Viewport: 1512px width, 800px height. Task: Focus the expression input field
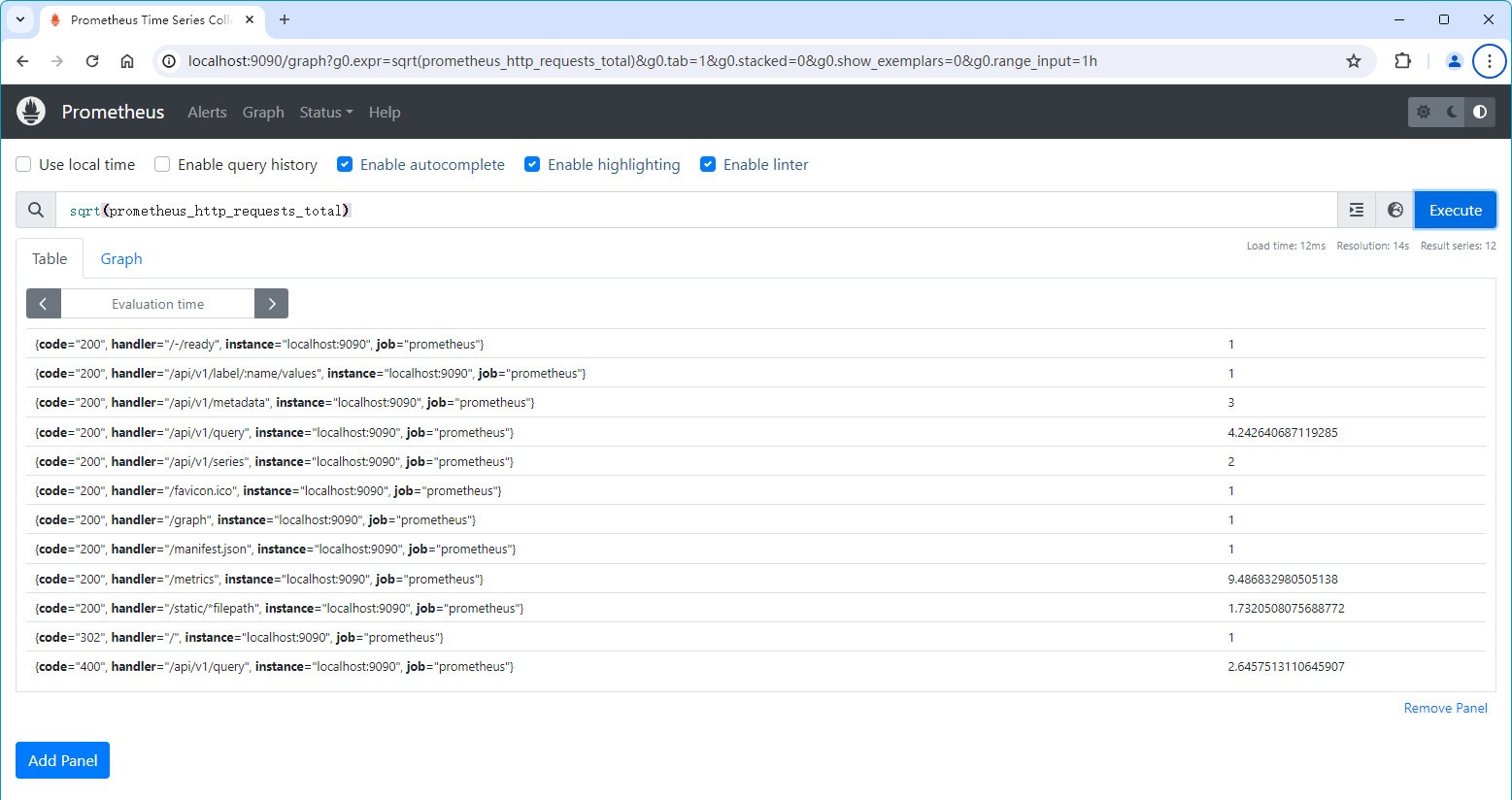(x=696, y=210)
